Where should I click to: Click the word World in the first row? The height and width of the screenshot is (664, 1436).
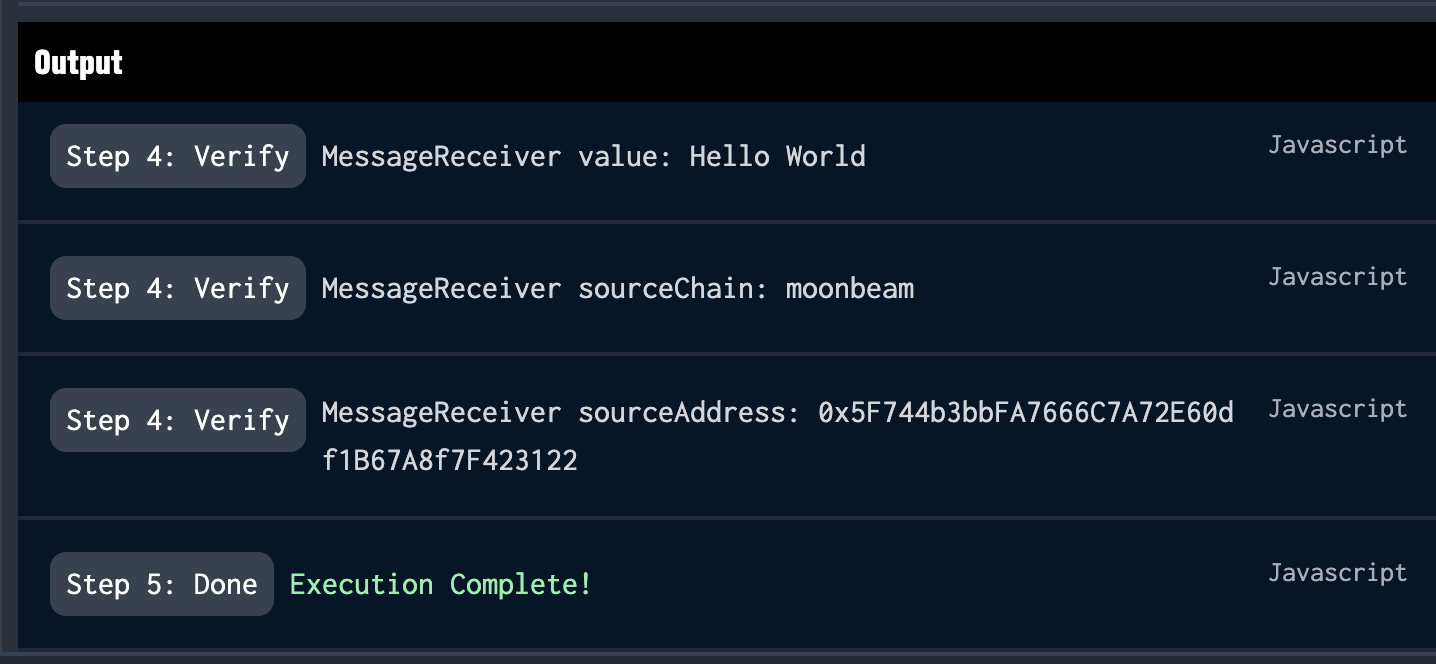825,156
